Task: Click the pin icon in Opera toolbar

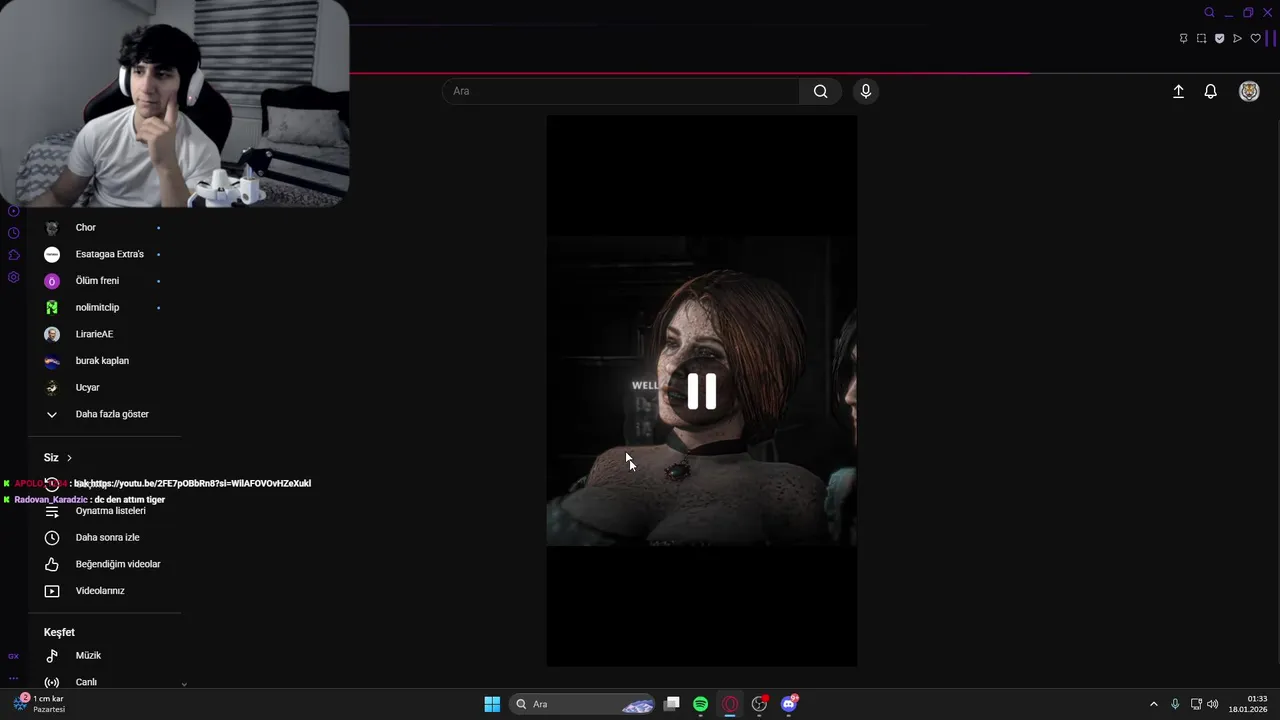Action: (x=1183, y=38)
